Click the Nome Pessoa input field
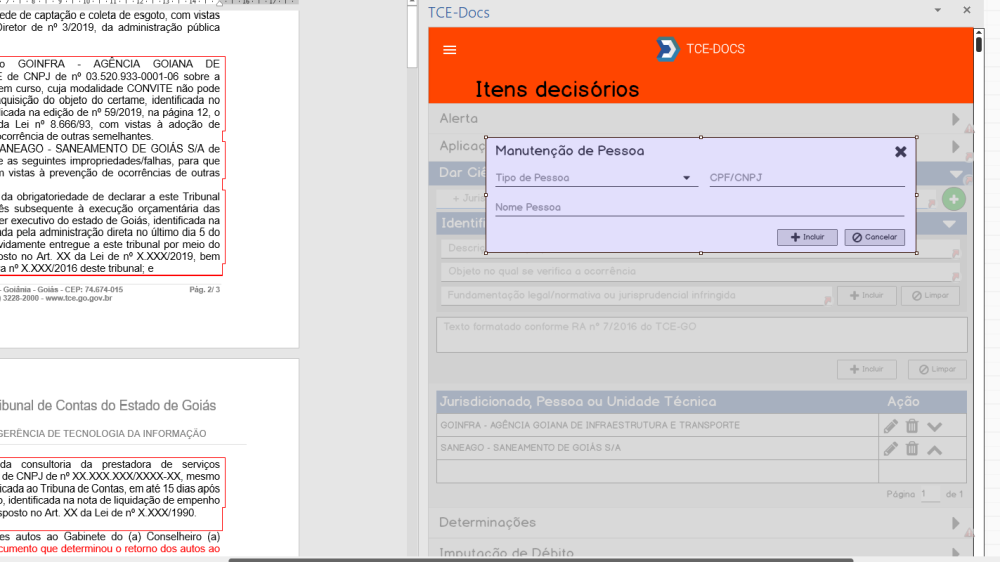The width and height of the screenshot is (1000, 562). click(x=699, y=208)
